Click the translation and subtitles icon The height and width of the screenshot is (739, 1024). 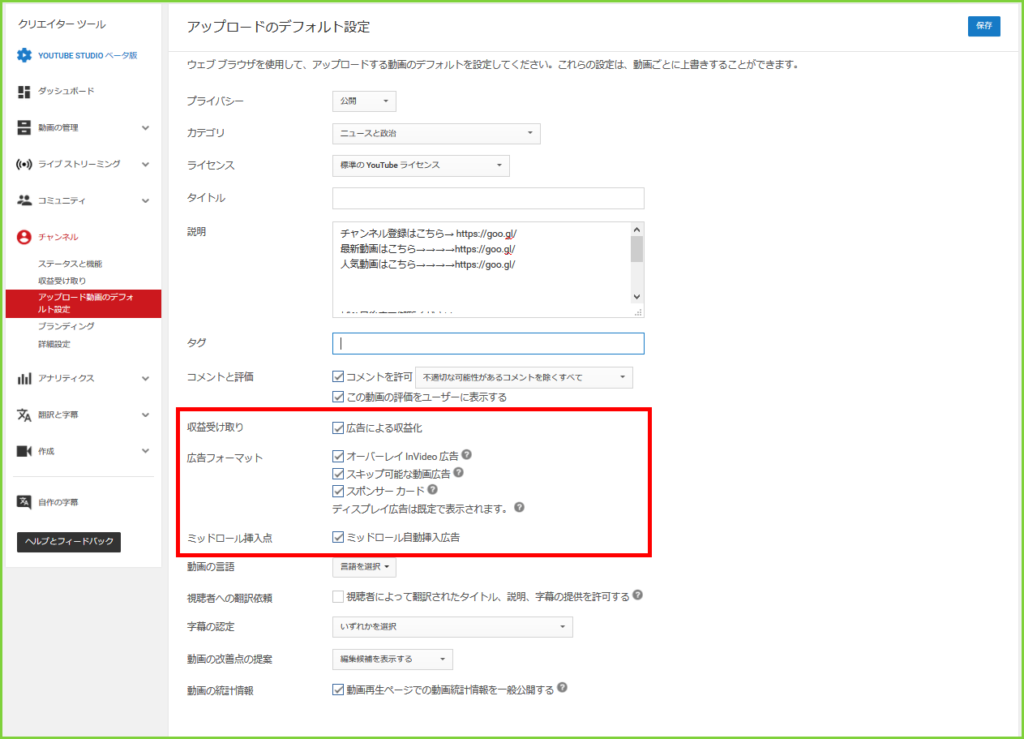pos(24,415)
